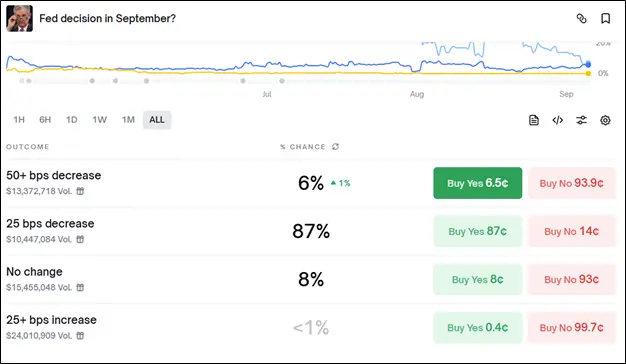Bookmark the Fed decision market

(x=606, y=18)
